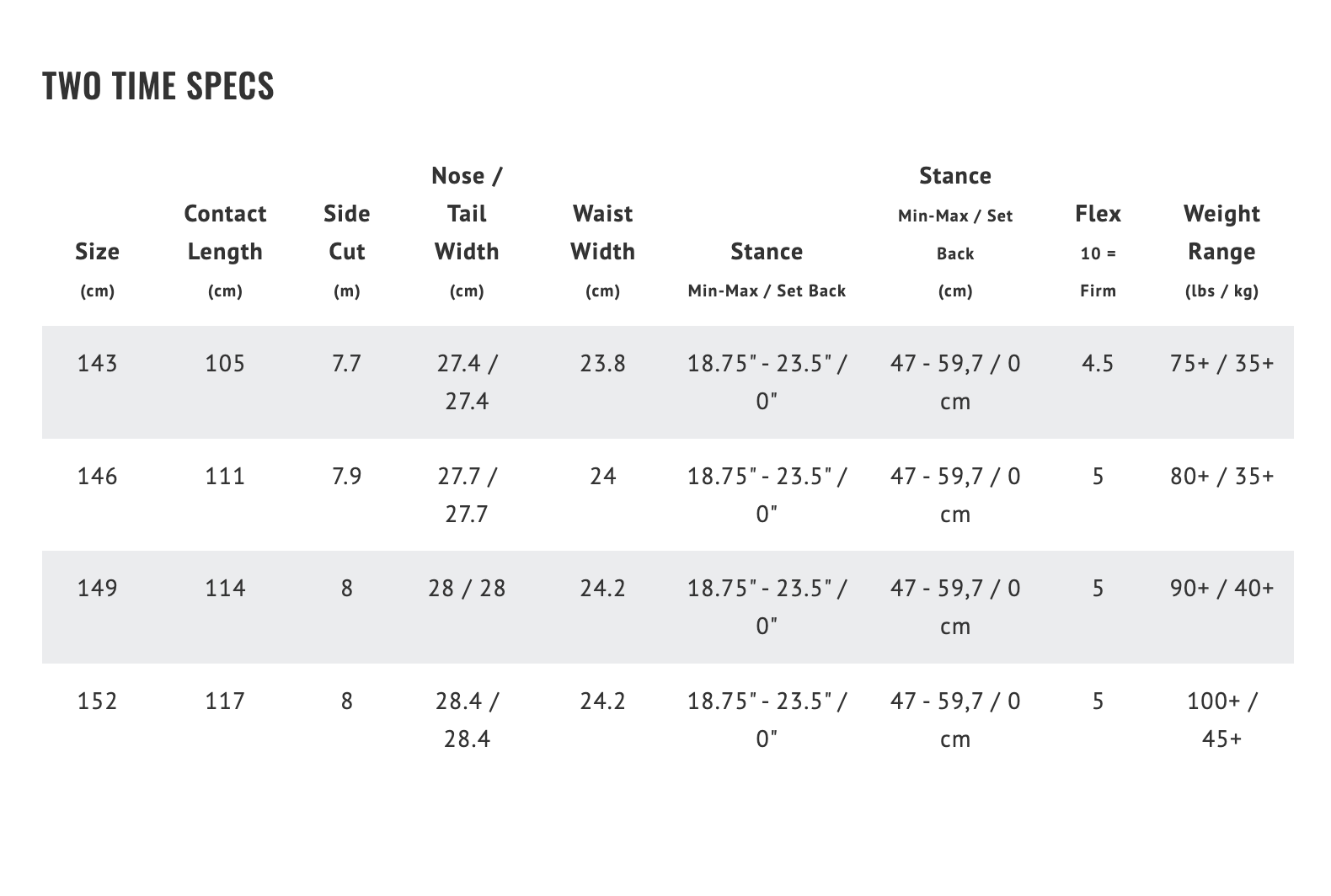Click the TWO TIME SPECS heading
This screenshot has height=896, width=1331.
(158, 86)
